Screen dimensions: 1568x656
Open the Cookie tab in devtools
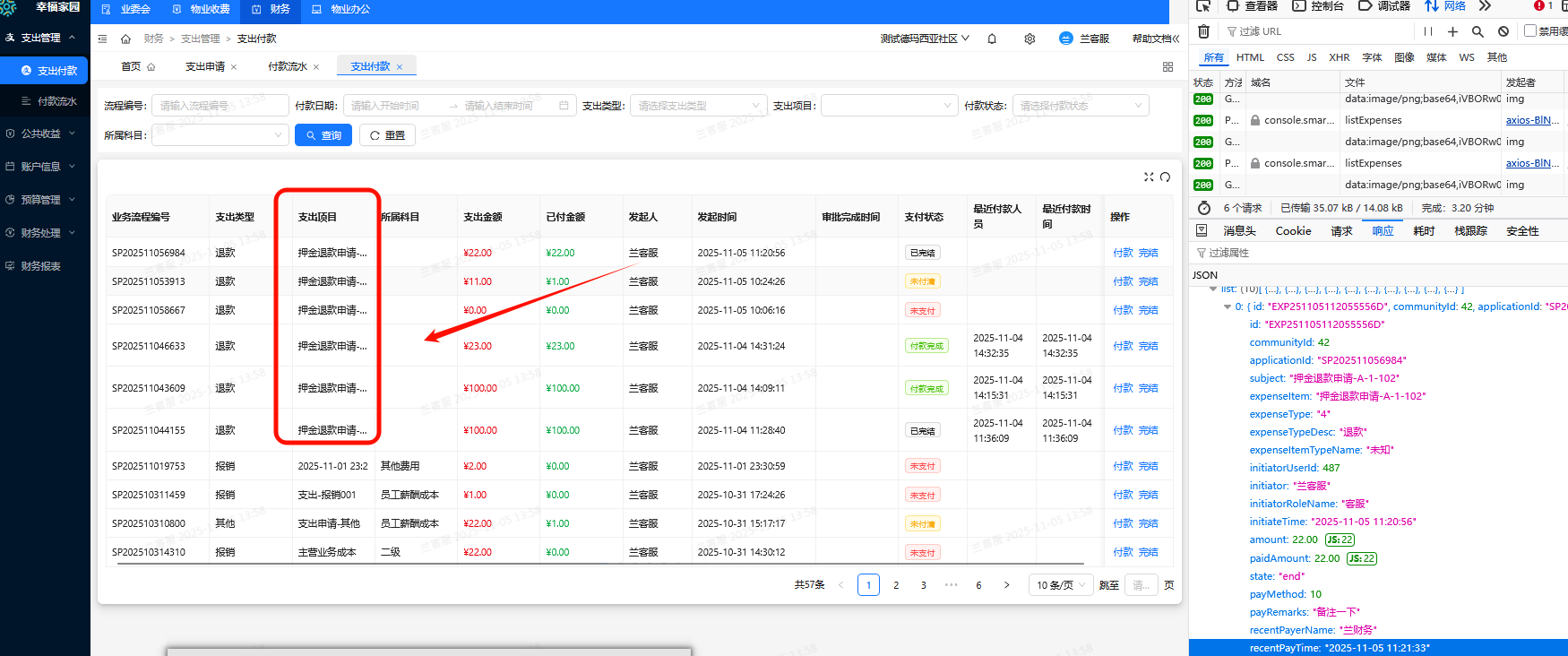click(x=1293, y=231)
